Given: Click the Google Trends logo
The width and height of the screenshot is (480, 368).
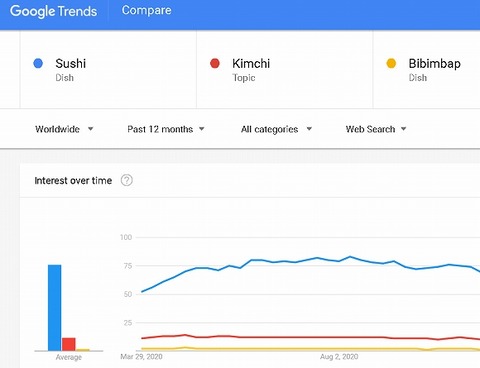Looking at the screenshot, I should (53, 11).
